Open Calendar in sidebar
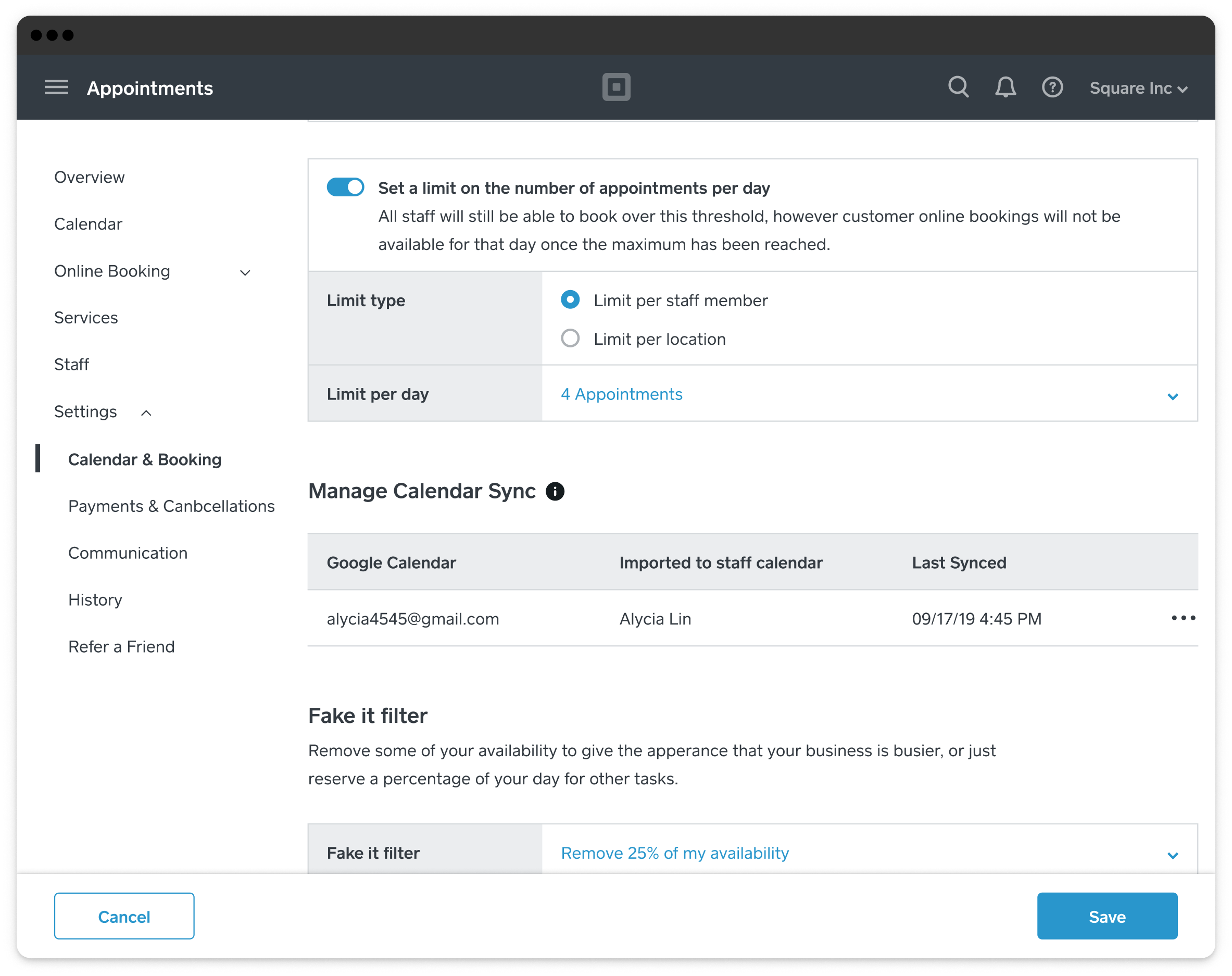This screenshot has height=976, width=1232. tap(88, 224)
